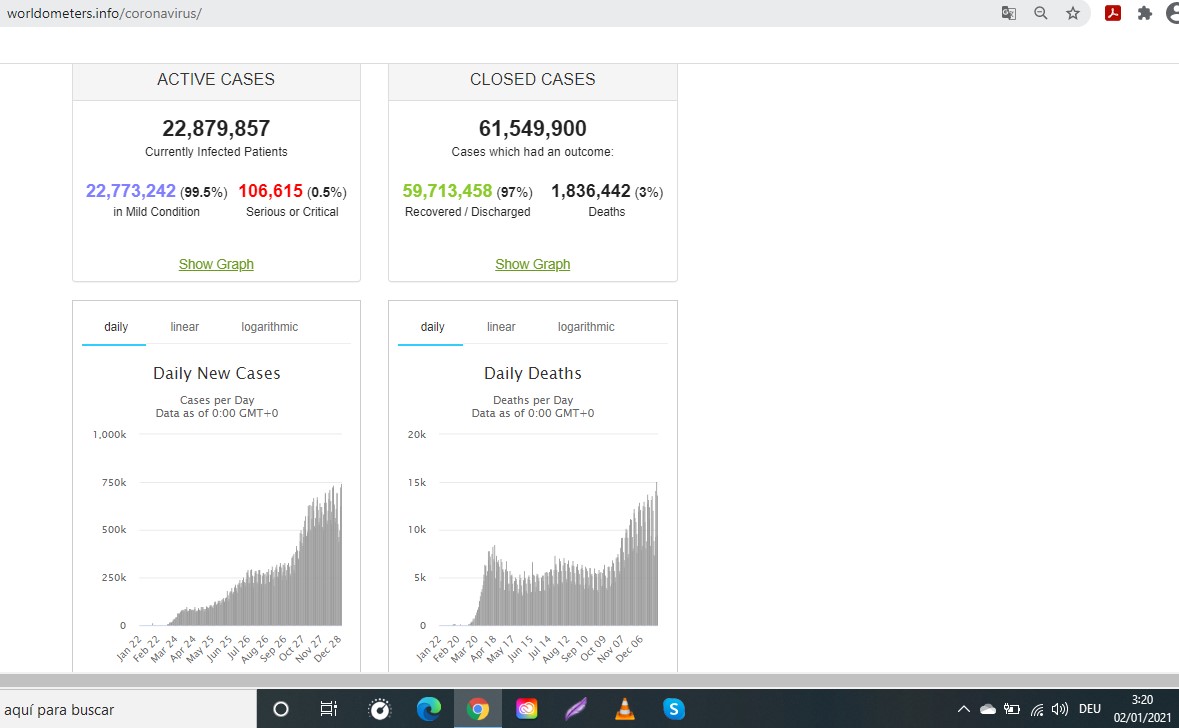
Task: Open Adobe Creative Cloud from taskbar
Action: click(527, 709)
